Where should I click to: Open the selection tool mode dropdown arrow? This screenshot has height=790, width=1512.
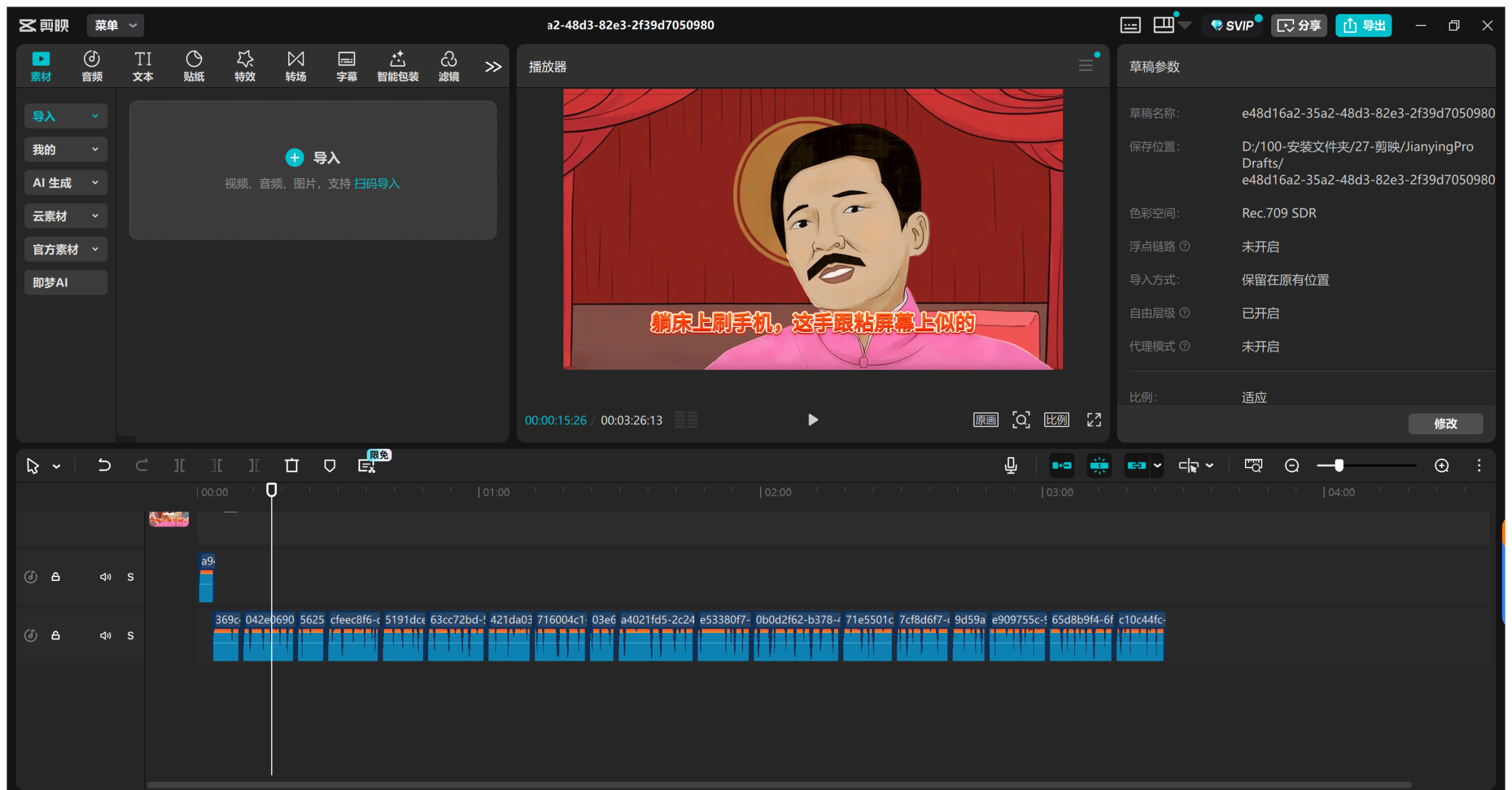pyautogui.click(x=57, y=466)
